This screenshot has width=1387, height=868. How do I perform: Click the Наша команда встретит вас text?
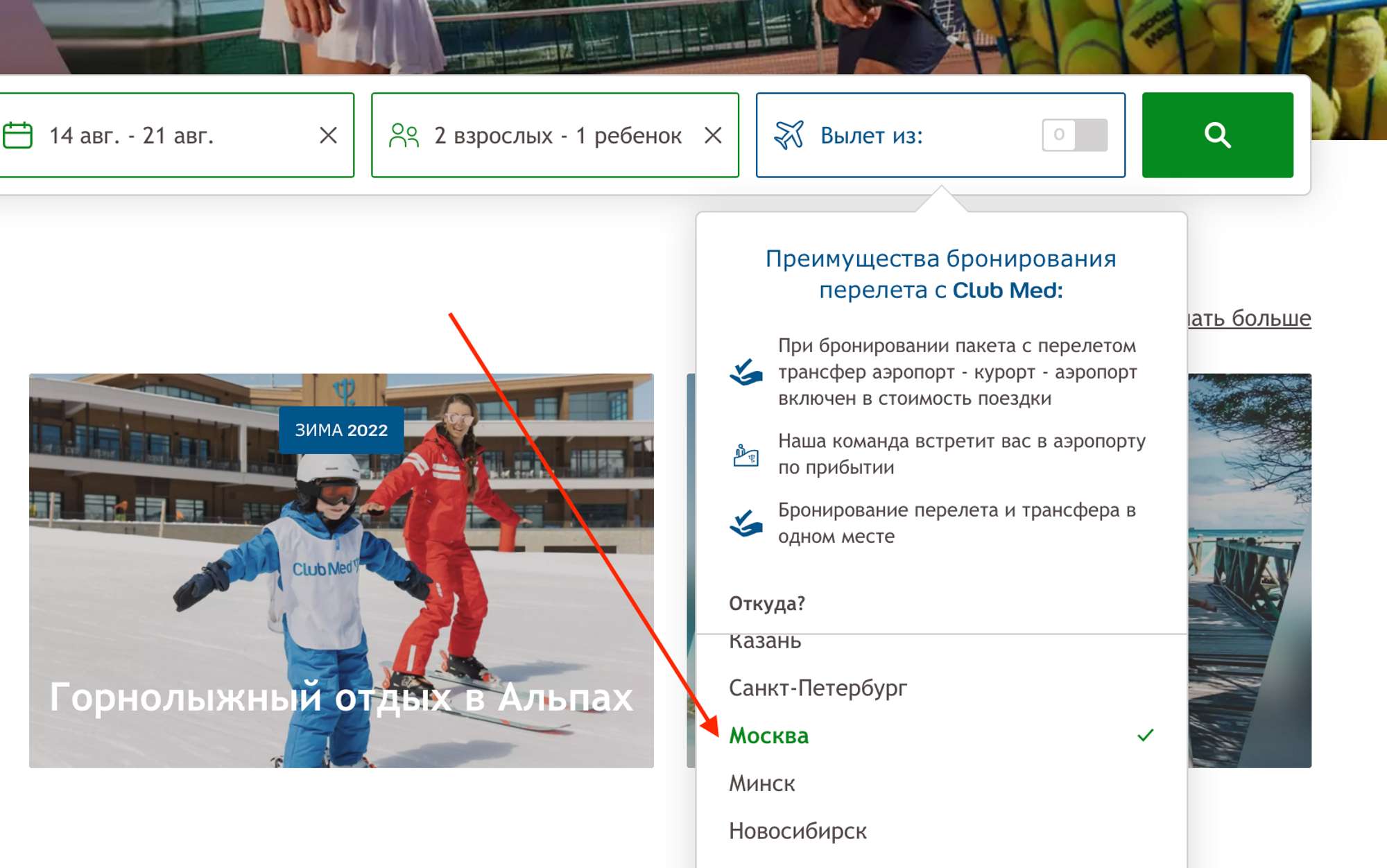point(962,454)
